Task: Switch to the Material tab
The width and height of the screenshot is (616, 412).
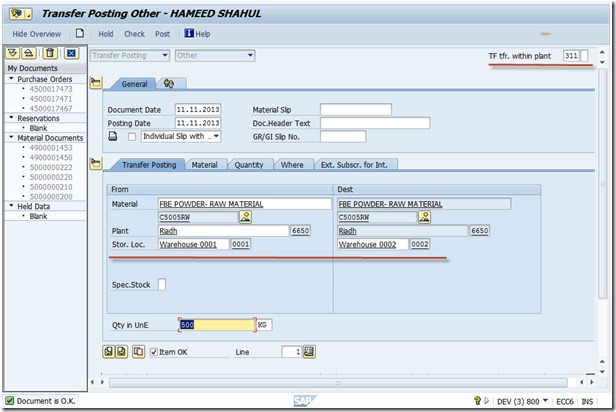Action: [x=204, y=165]
